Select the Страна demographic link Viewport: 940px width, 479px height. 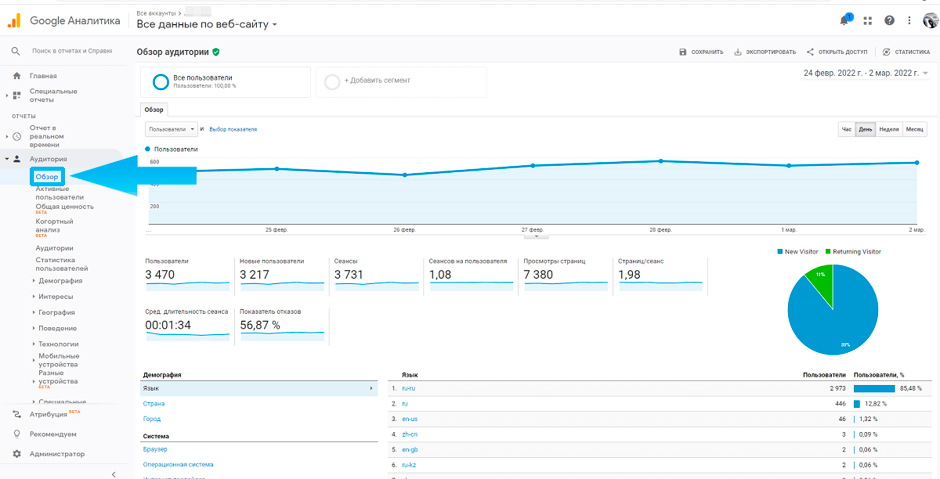[154, 403]
